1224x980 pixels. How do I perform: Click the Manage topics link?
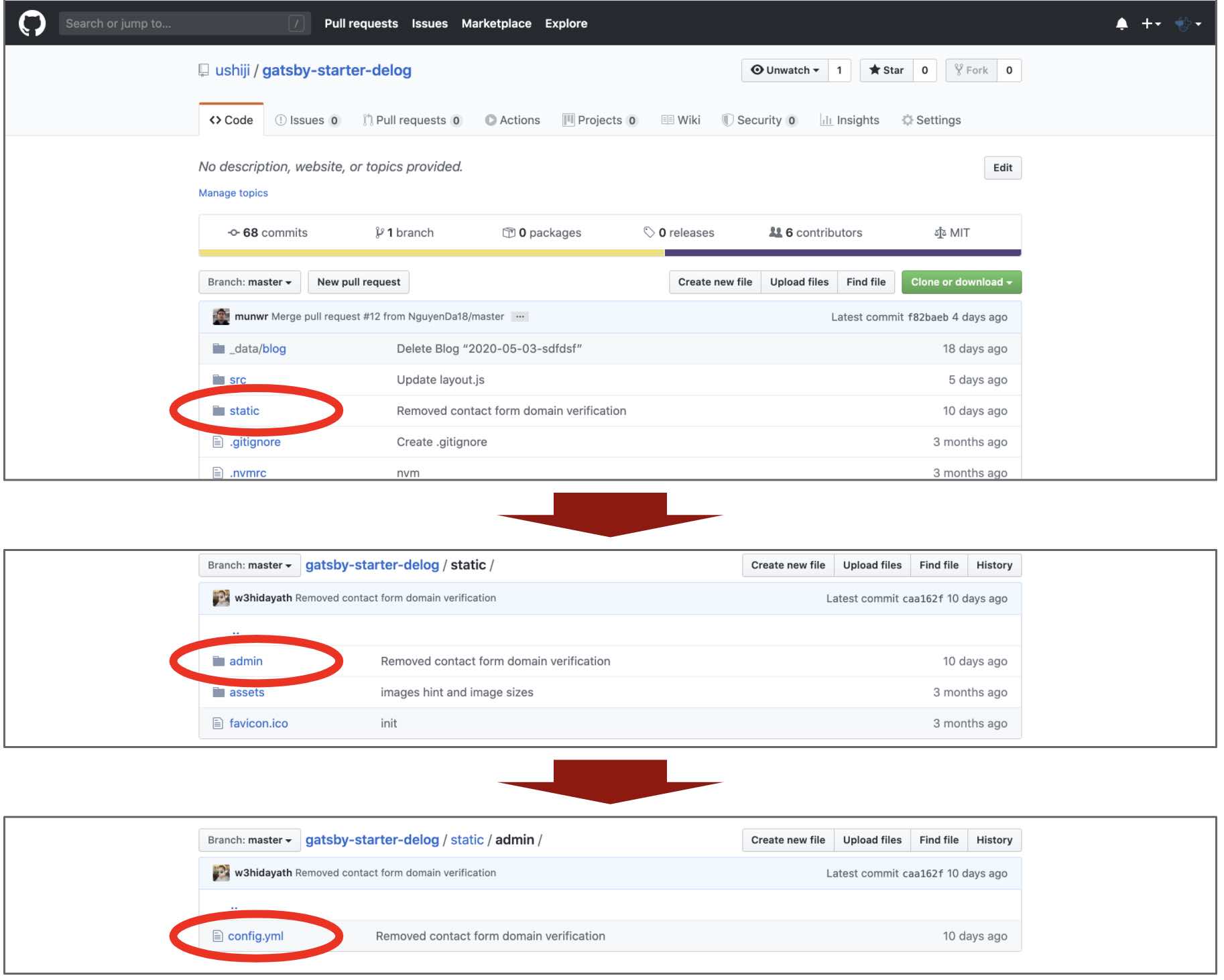(233, 193)
